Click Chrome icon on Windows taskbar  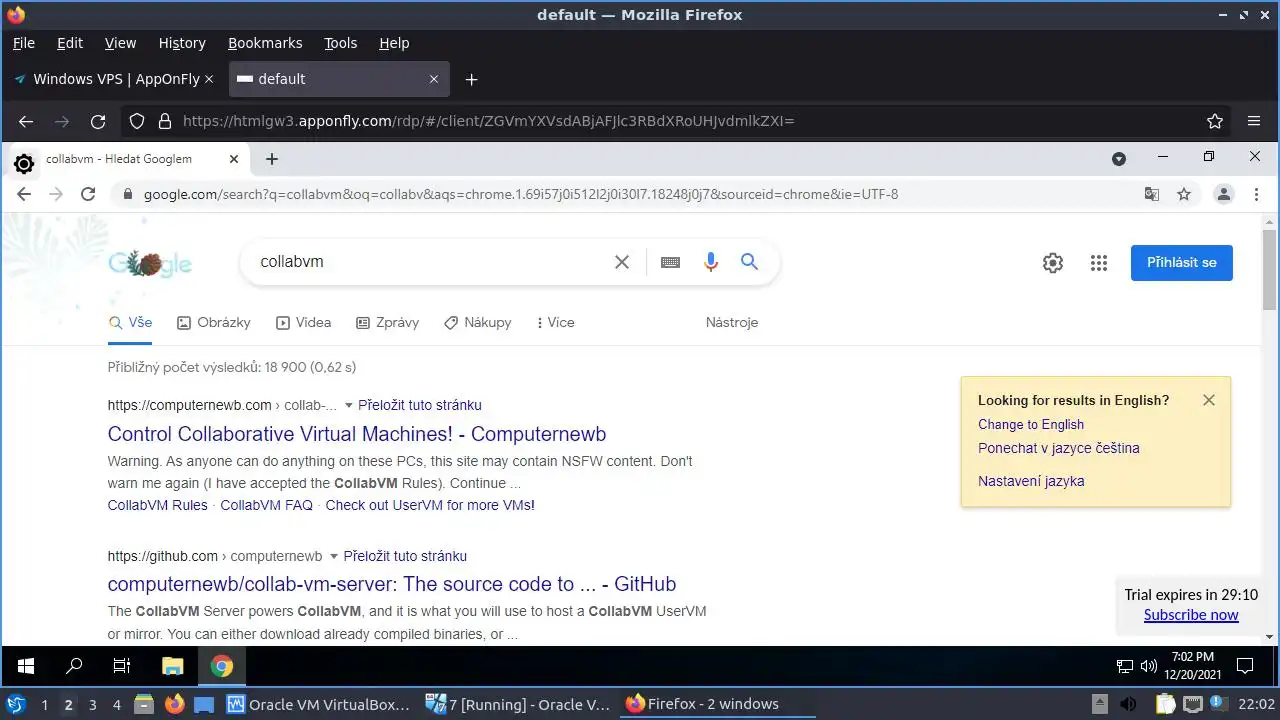tap(222, 666)
